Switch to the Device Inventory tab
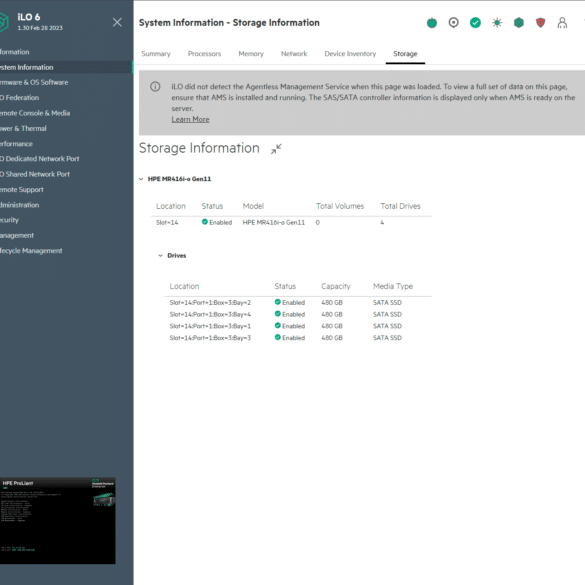The width and height of the screenshot is (585, 585). (350, 54)
